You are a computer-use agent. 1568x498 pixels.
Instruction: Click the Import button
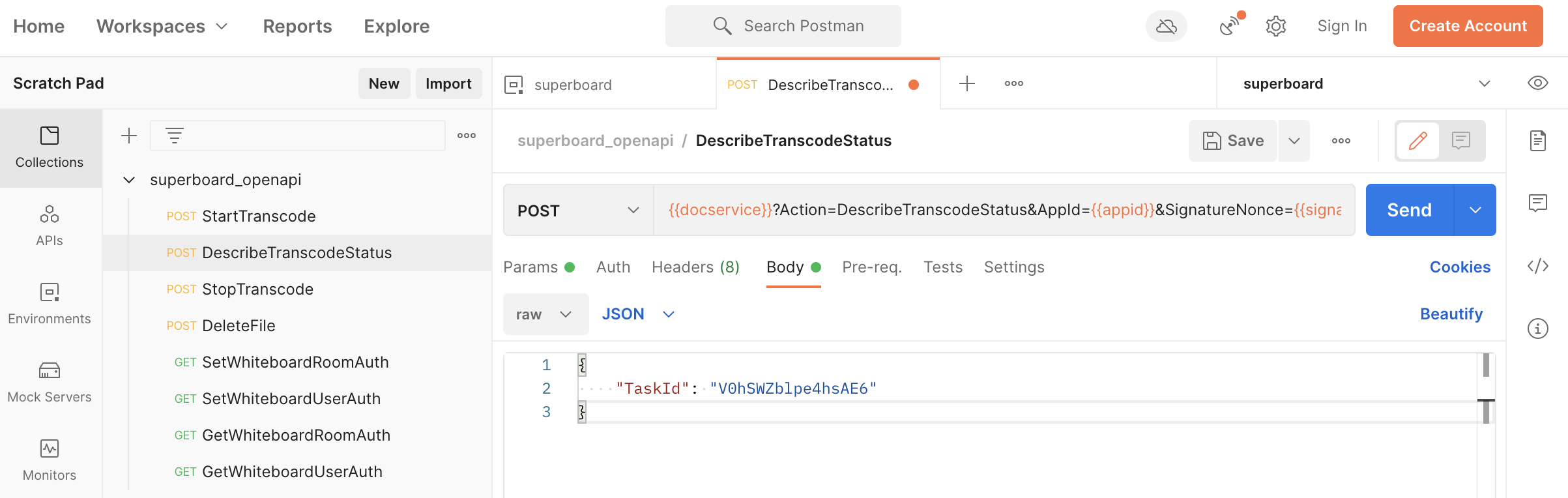[x=448, y=83]
